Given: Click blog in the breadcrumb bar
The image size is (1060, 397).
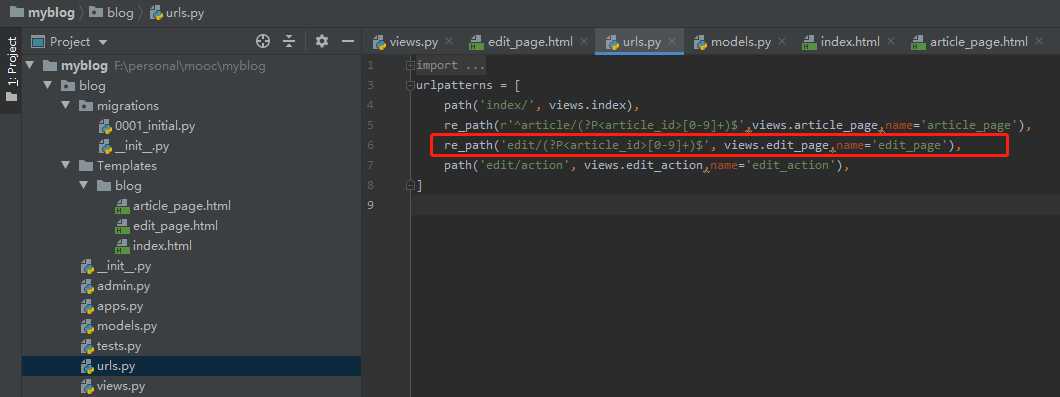Looking at the screenshot, I should 112,12.
